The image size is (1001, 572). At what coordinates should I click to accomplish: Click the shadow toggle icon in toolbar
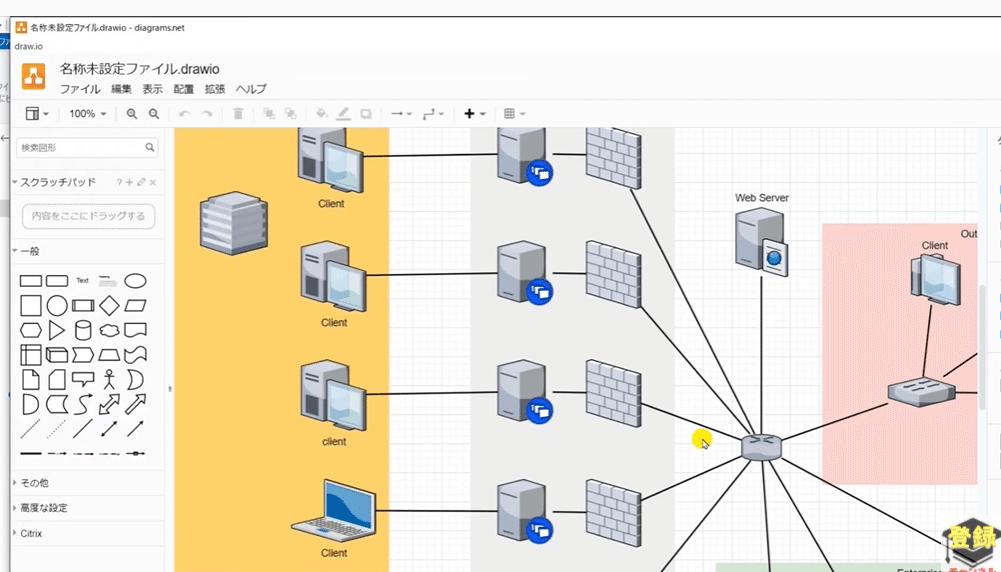366,114
